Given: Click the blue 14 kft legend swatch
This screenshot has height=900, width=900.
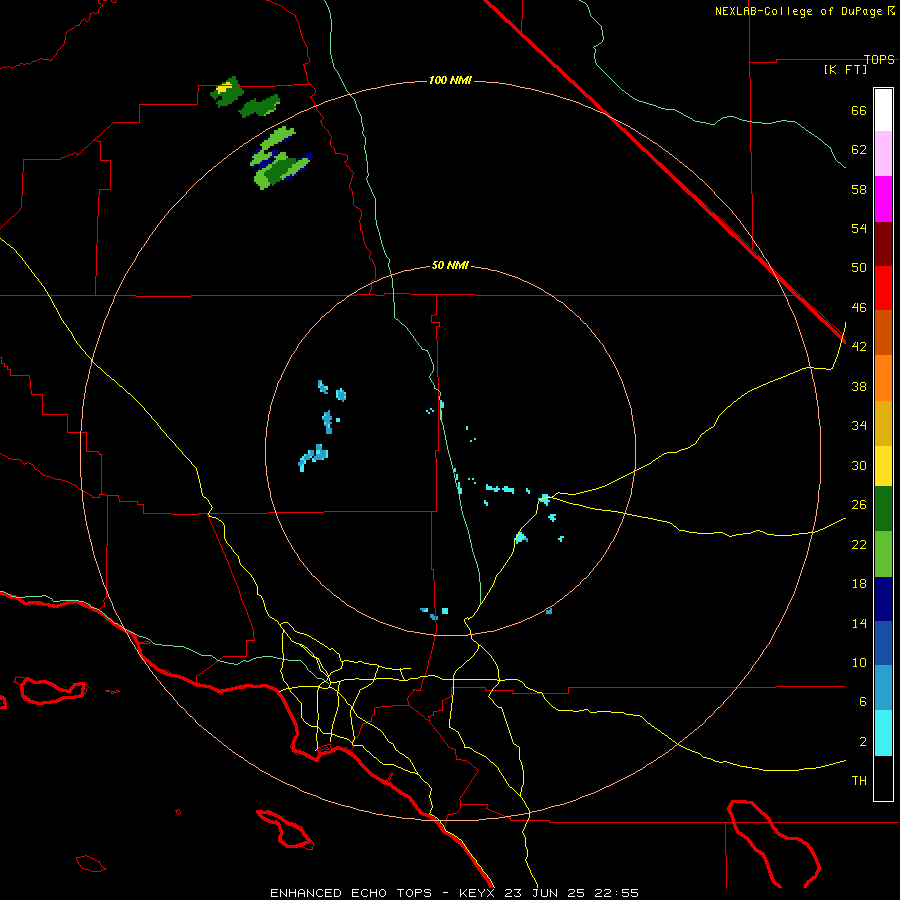Looking at the screenshot, I should click(x=883, y=643).
